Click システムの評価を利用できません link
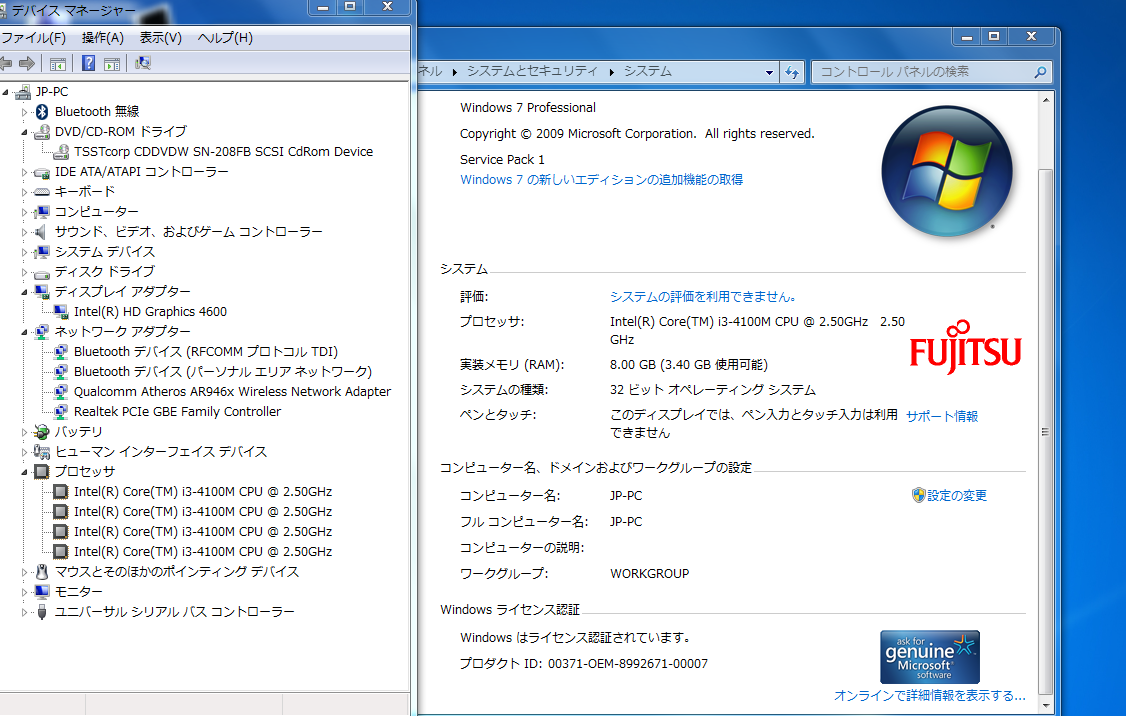The width and height of the screenshot is (1126, 716). (703, 297)
